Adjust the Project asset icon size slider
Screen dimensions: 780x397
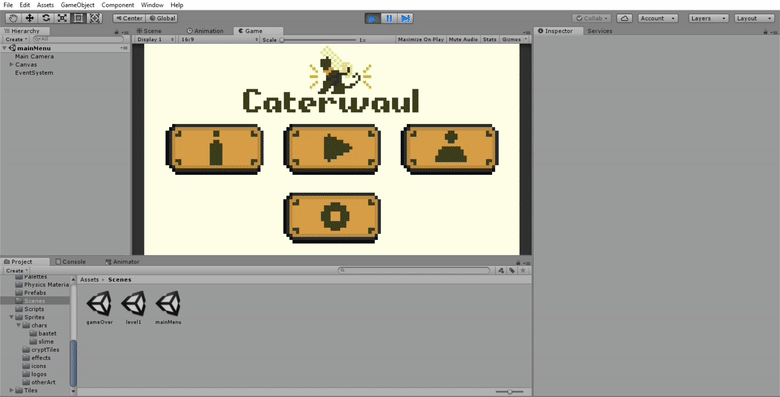(x=509, y=392)
